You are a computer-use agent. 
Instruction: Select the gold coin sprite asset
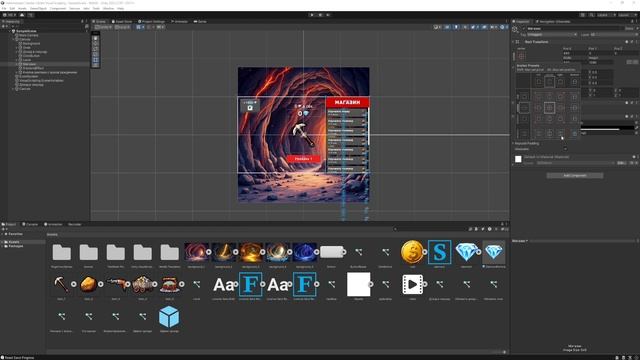(412, 252)
